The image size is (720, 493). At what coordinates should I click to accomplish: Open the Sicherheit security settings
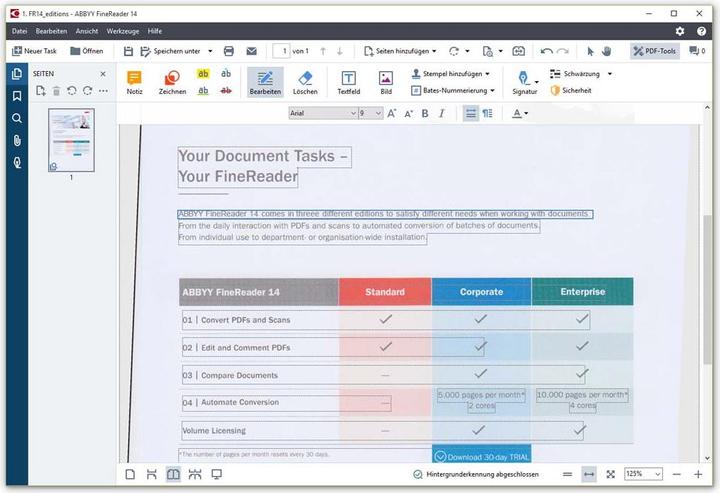pyautogui.click(x=571, y=90)
